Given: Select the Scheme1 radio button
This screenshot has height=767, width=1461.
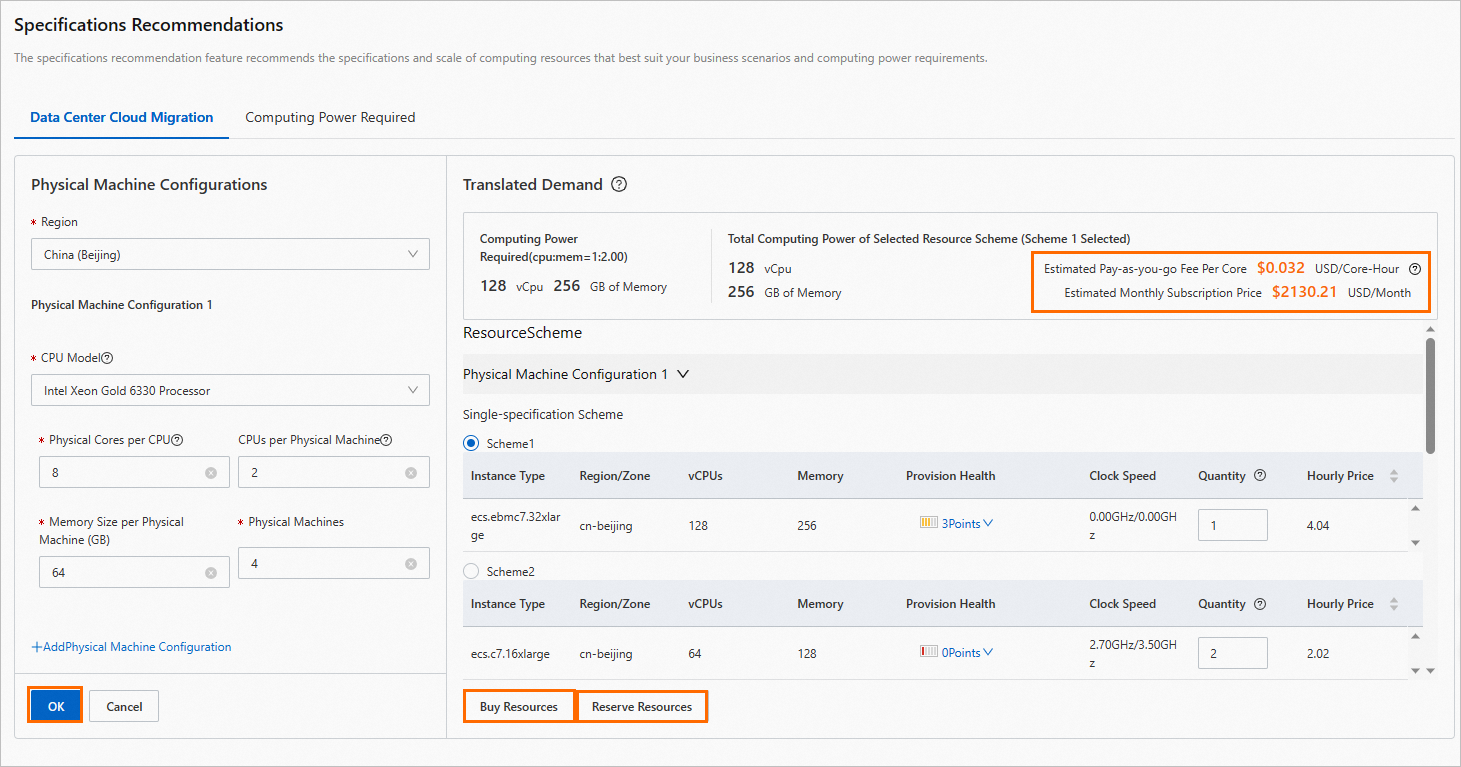Looking at the screenshot, I should [472, 443].
